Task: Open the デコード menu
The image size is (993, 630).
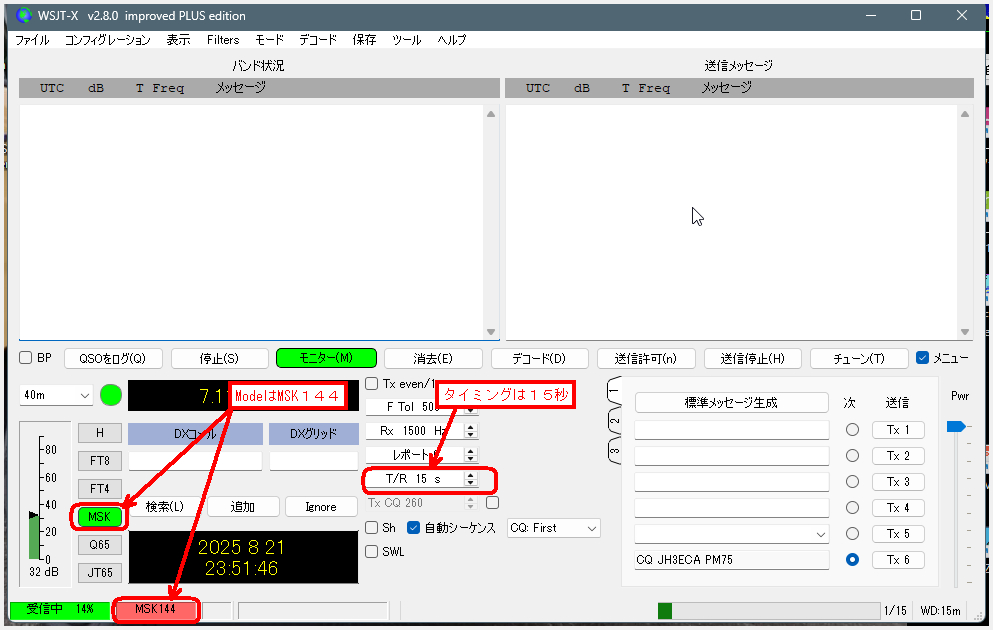Action: coord(318,40)
